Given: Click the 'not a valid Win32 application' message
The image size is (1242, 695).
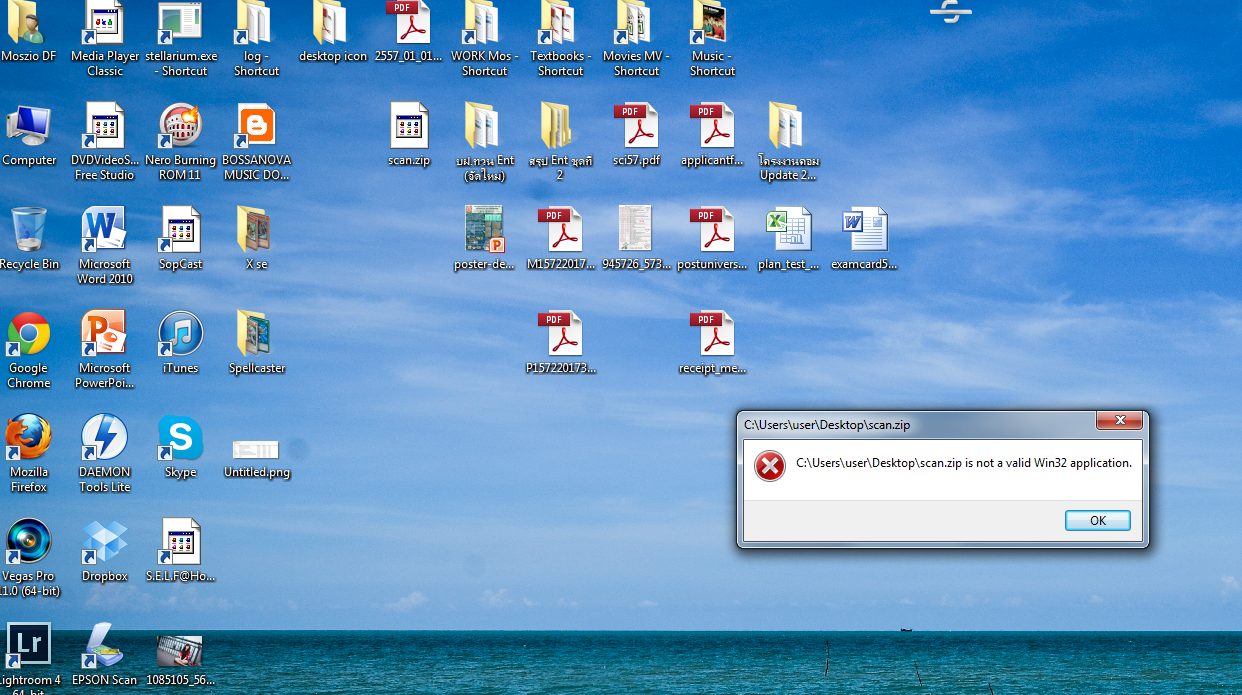Looking at the screenshot, I should click(x=964, y=463).
